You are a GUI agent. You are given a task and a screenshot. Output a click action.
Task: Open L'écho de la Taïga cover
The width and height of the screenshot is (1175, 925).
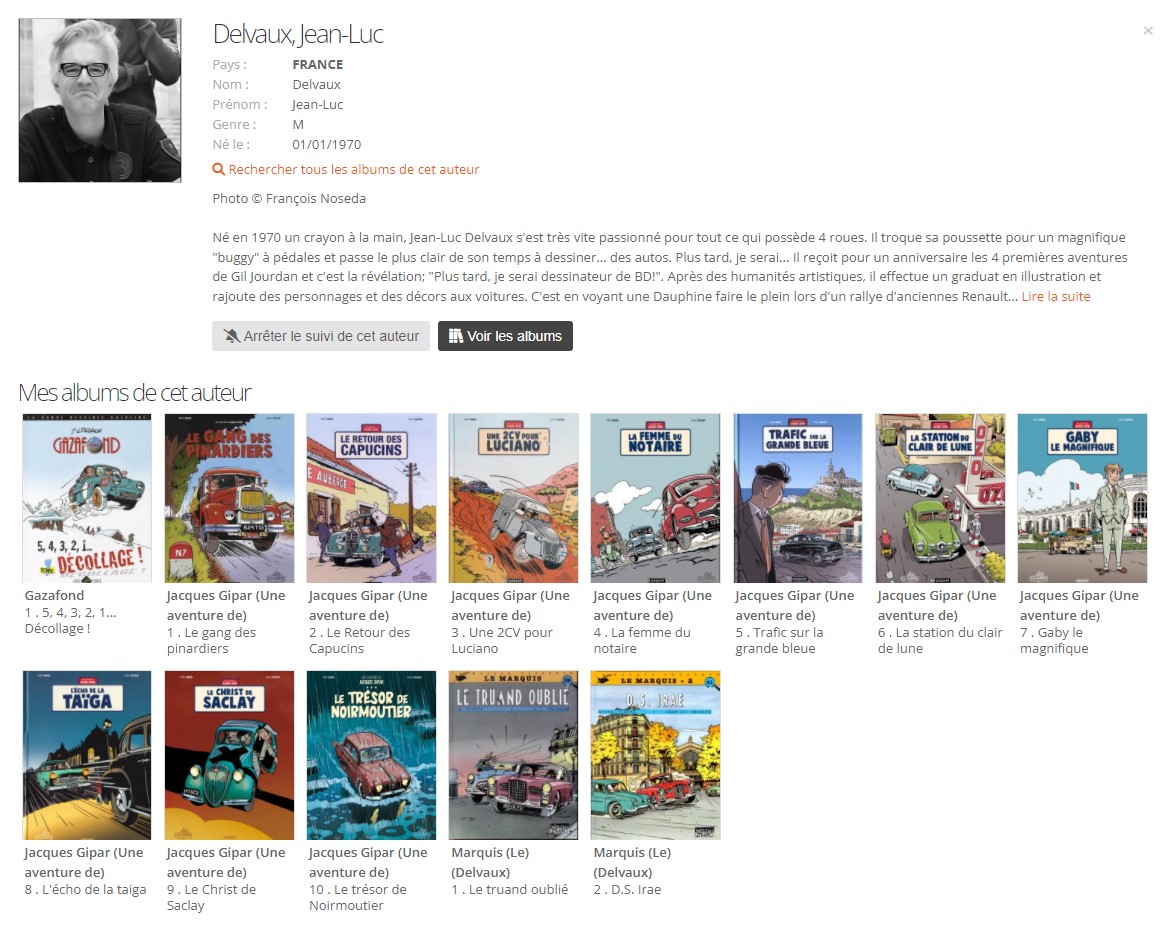(x=87, y=756)
